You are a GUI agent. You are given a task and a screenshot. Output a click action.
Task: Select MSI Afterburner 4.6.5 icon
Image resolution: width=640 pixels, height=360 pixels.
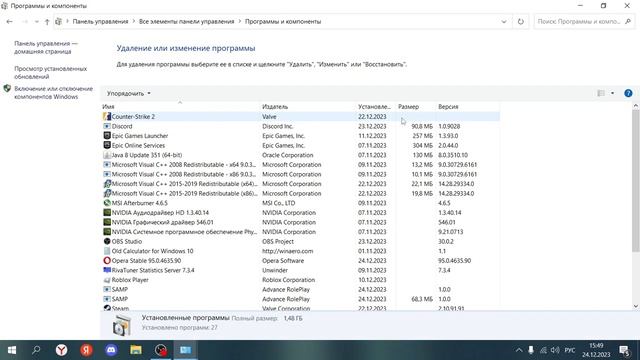pyautogui.click(x=107, y=203)
